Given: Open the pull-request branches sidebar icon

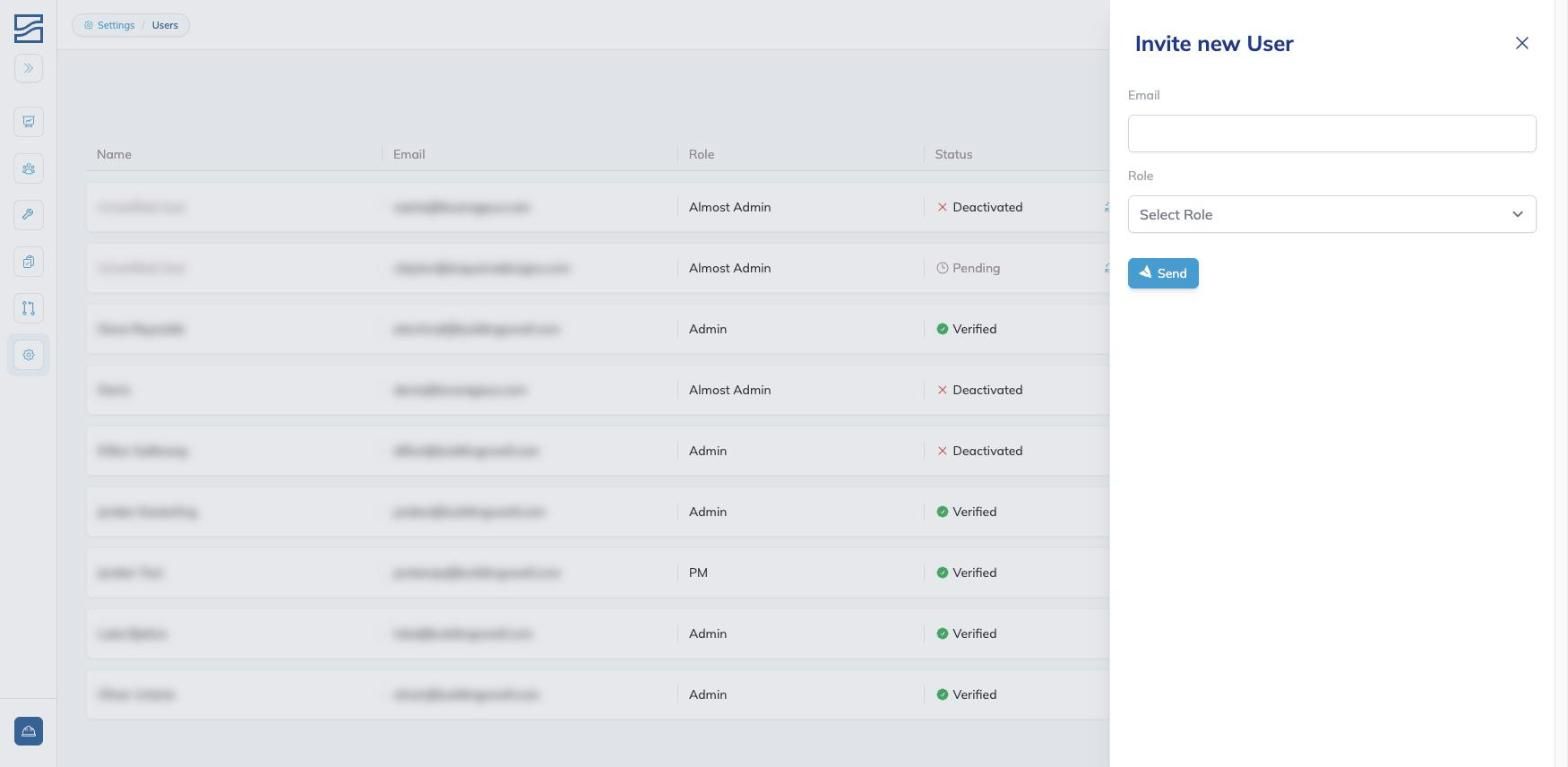Looking at the screenshot, I should click(28, 308).
